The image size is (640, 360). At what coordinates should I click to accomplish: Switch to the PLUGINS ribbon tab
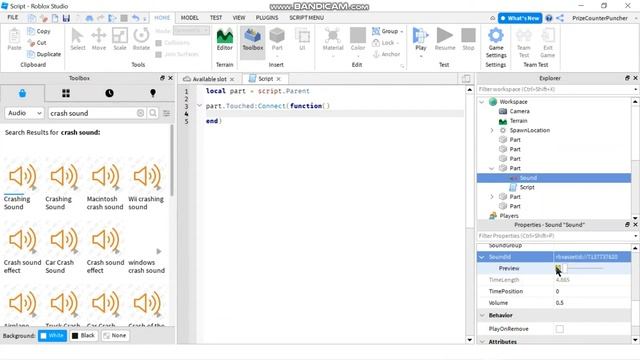[x=267, y=18]
